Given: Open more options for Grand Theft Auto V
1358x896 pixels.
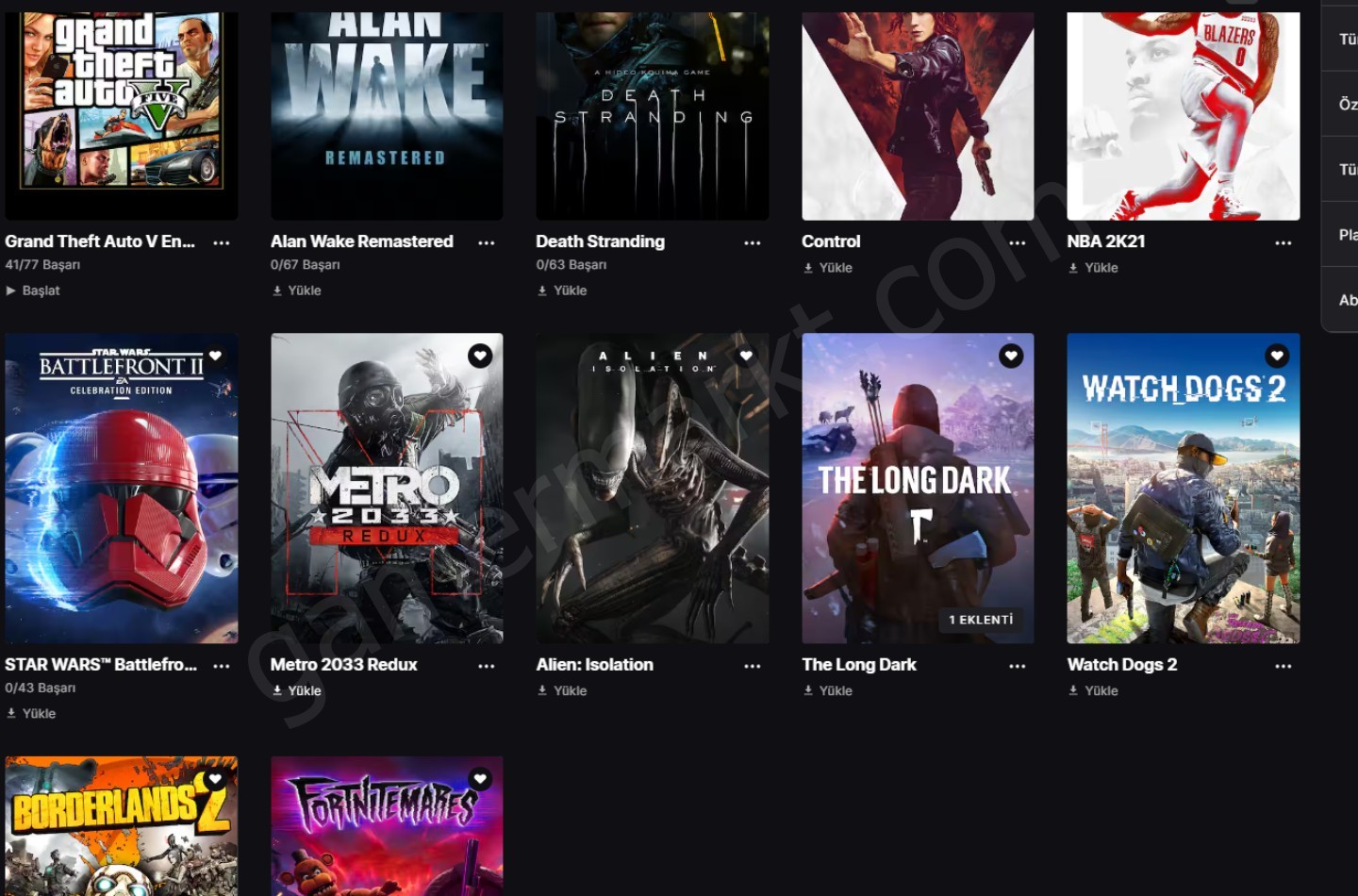Looking at the screenshot, I should [222, 242].
